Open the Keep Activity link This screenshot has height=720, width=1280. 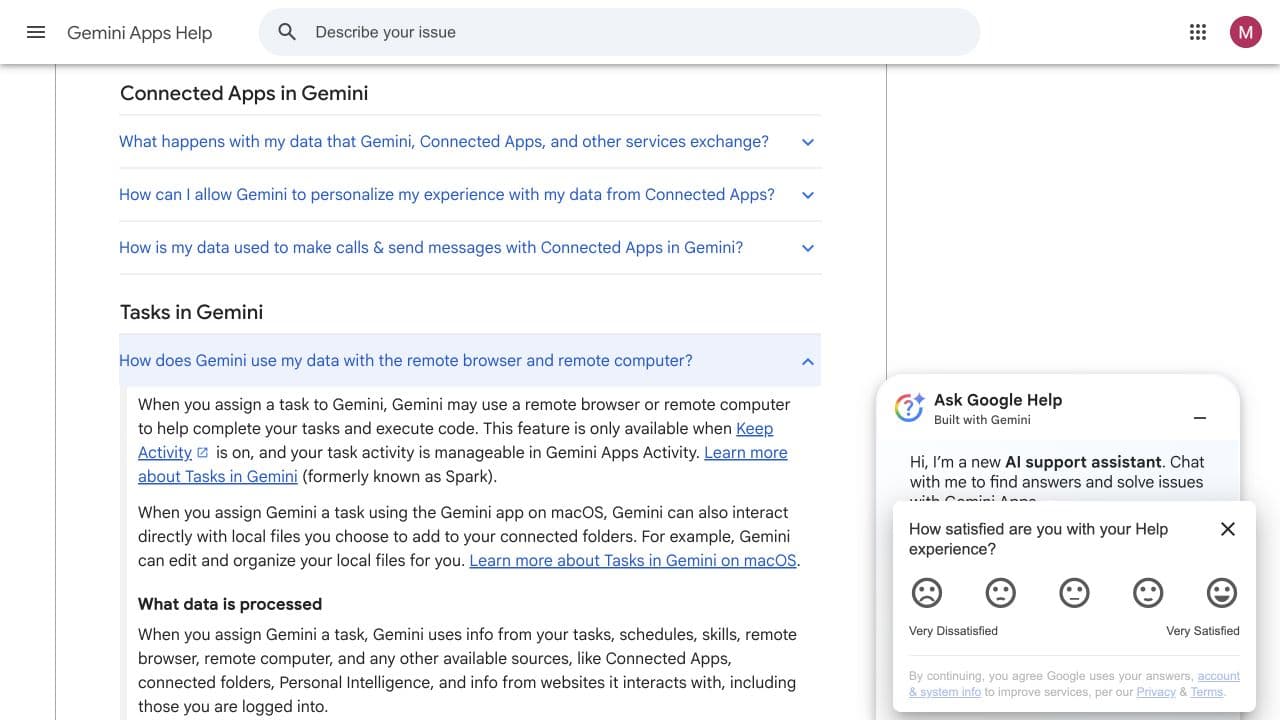click(456, 440)
